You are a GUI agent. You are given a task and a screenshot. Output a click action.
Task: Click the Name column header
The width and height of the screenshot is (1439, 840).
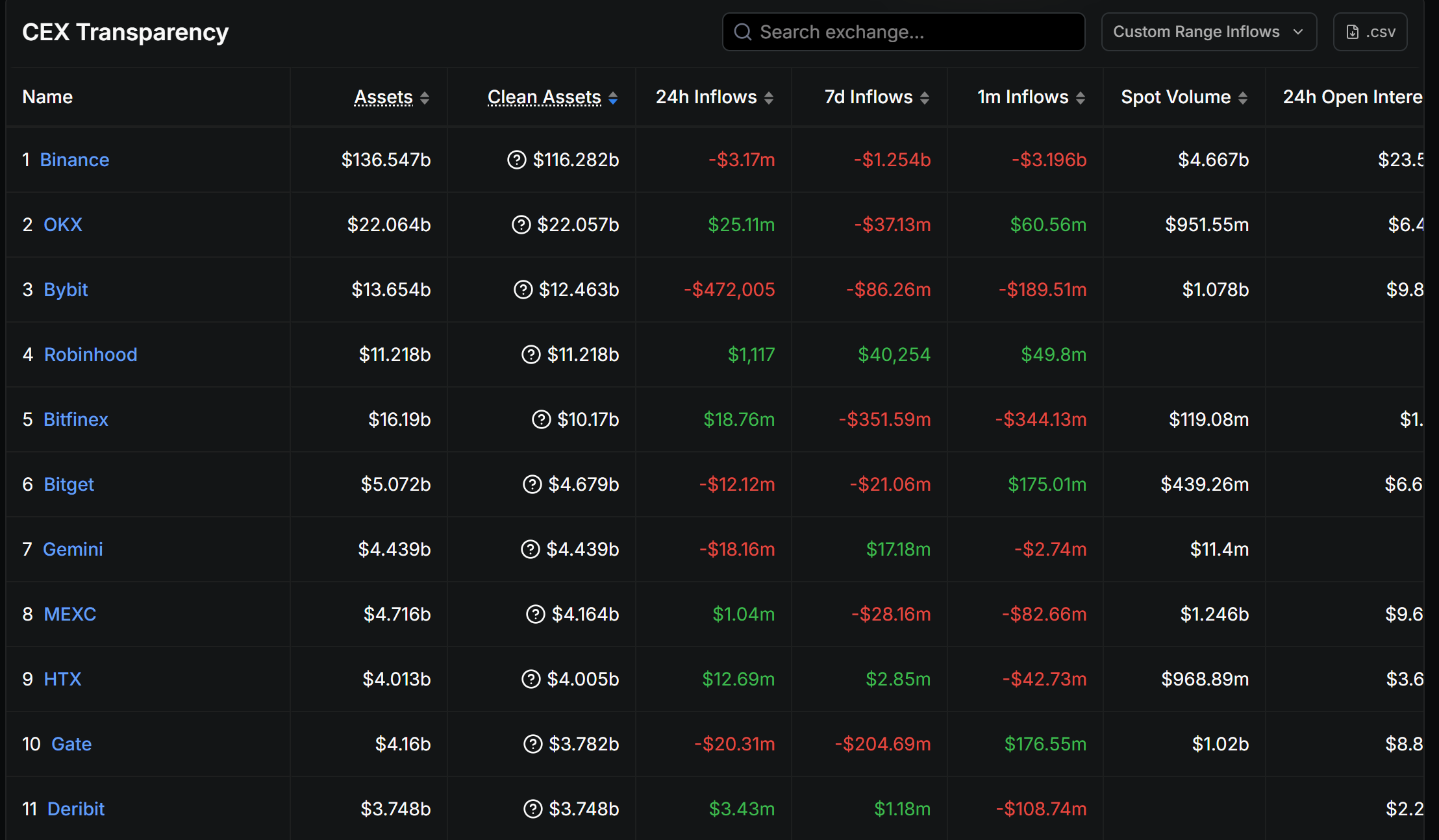click(x=47, y=97)
